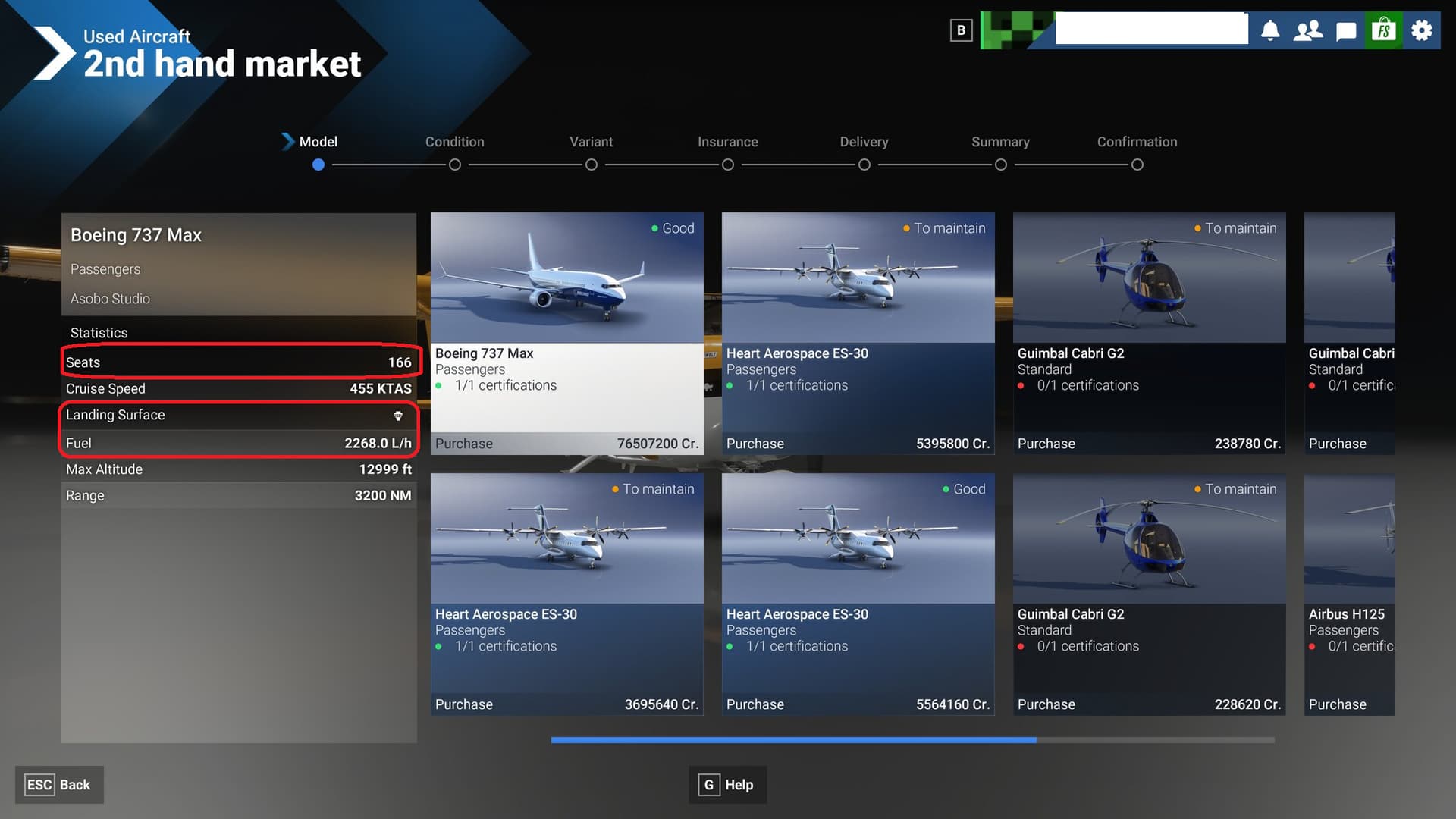The height and width of the screenshot is (819, 1456).
Task: Click the Landing Surface type icon
Action: (398, 416)
